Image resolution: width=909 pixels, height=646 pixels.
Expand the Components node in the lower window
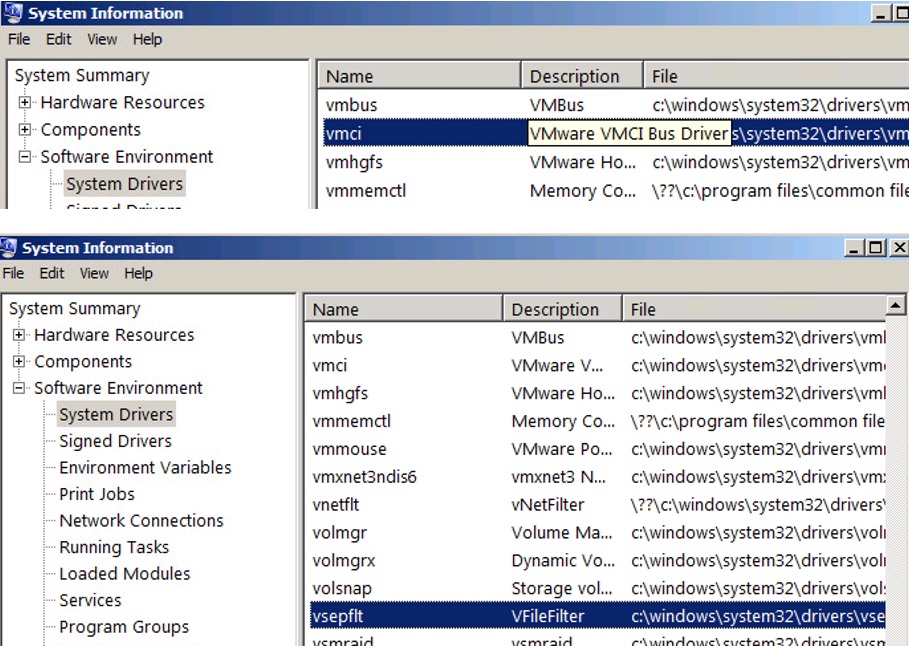pos(20,362)
